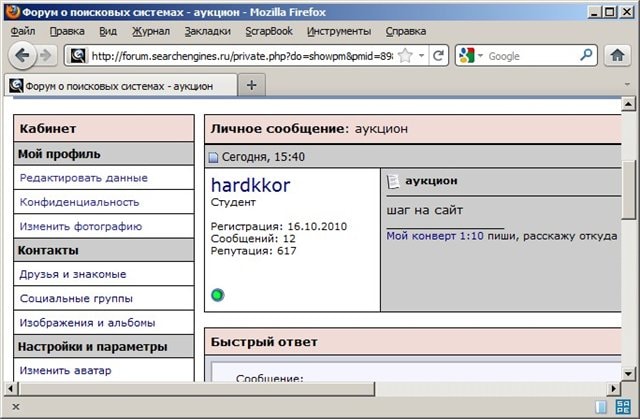Open URL history dropdown arrow

(421, 55)
